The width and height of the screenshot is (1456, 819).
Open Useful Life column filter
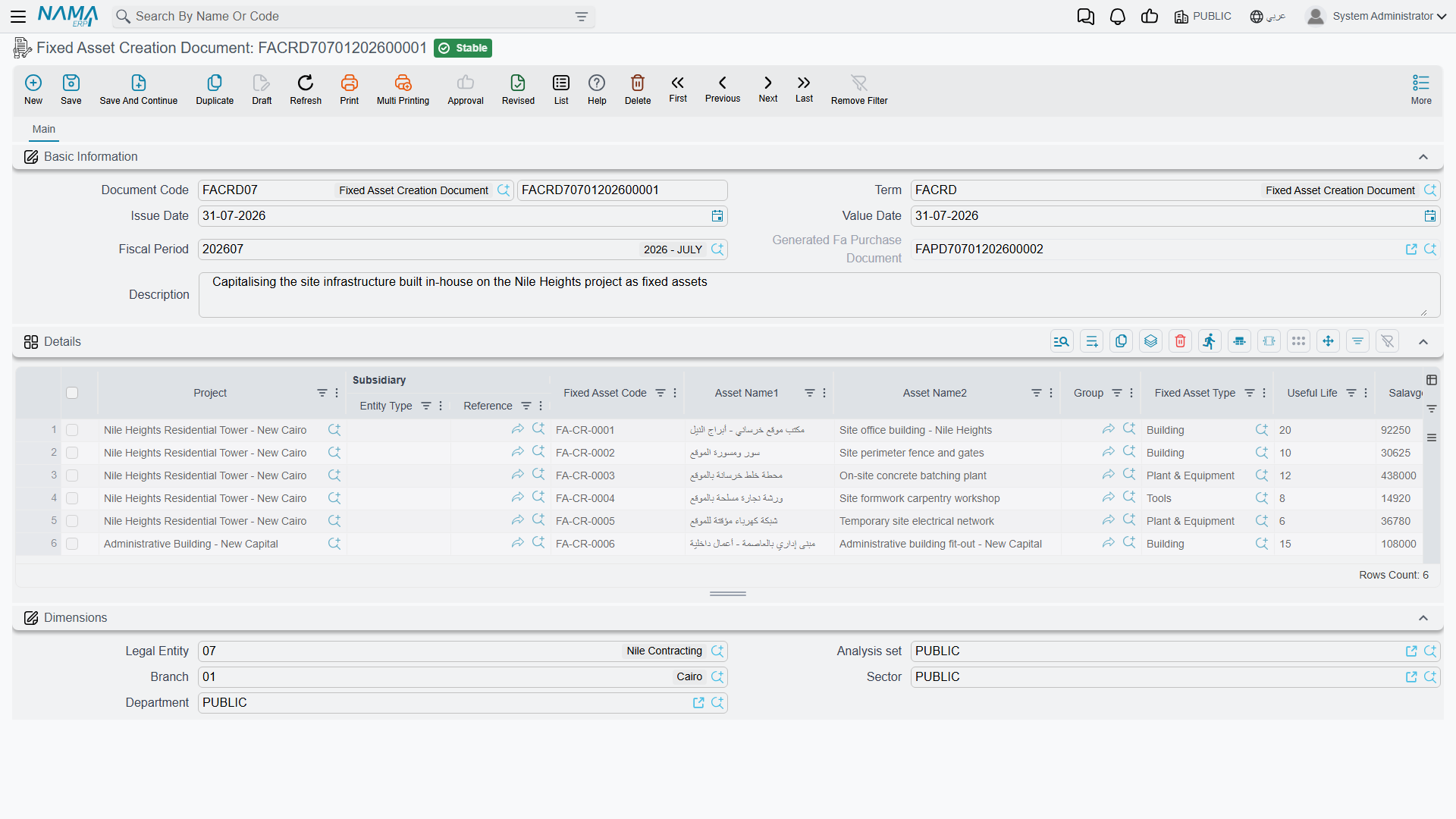click(1351, 393)
